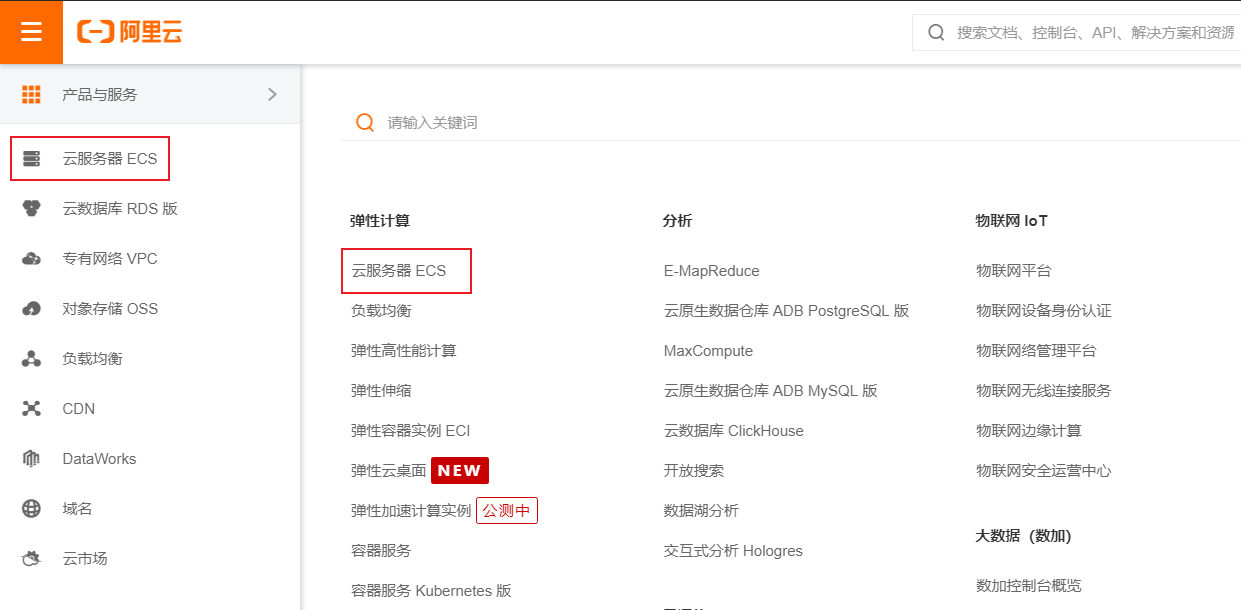This screenshot has height=610, width=1241.
Task: Click the 物联网 IoT category heading
Action: coord(1012,220)
